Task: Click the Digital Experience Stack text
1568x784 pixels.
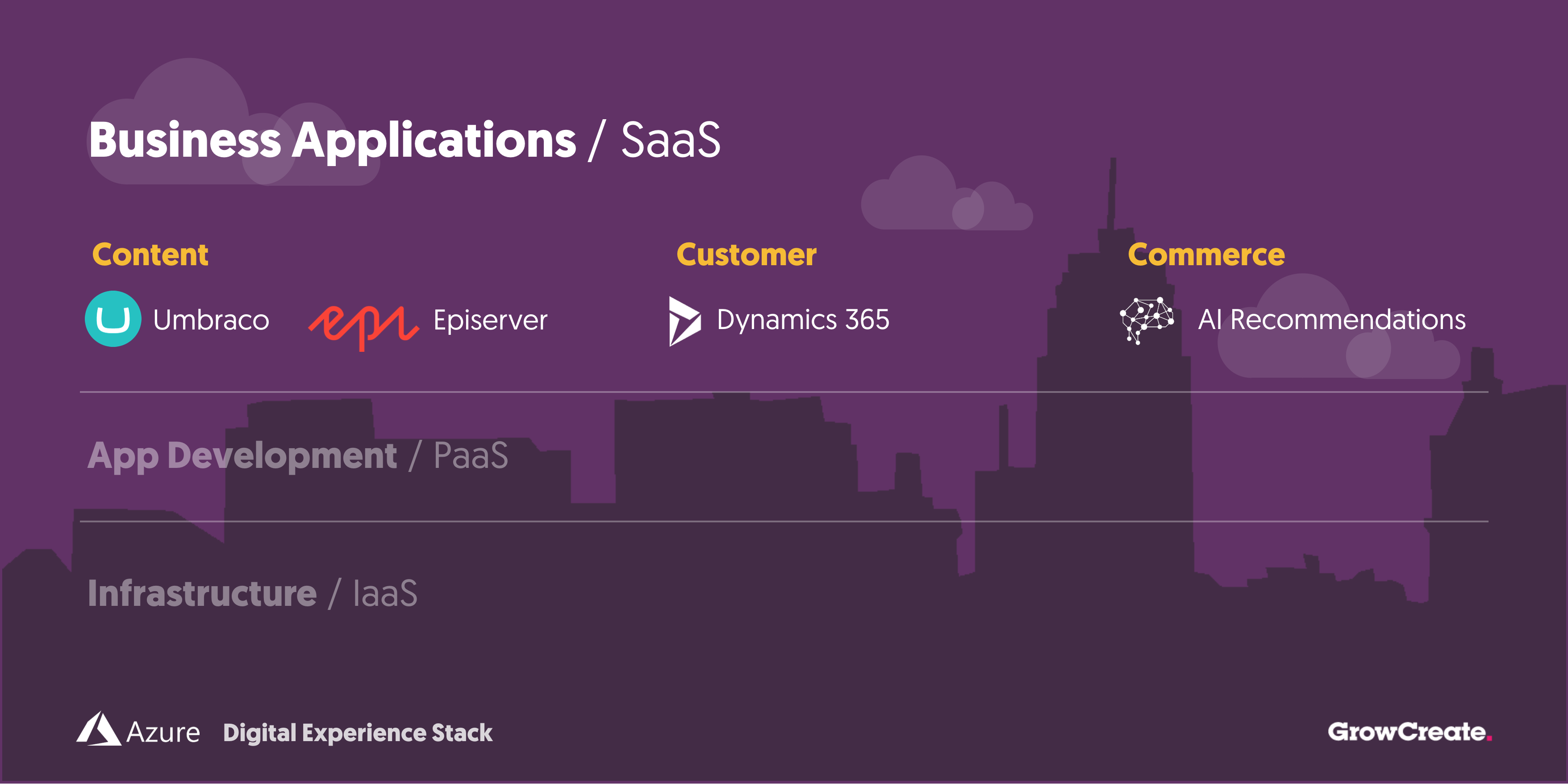Action: click(357, 733)
